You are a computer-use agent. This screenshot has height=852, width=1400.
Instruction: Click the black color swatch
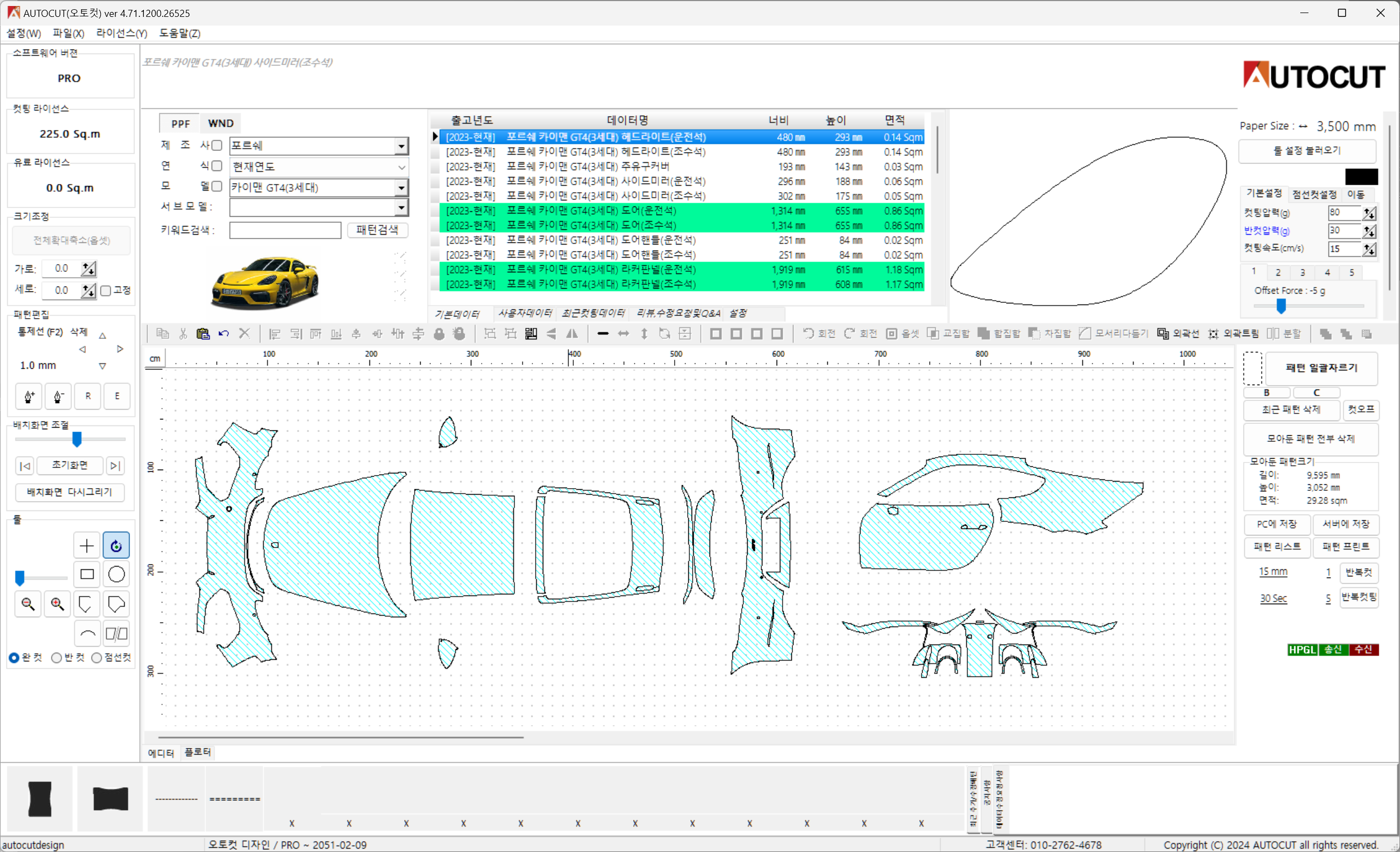(x=1361, y=176)
